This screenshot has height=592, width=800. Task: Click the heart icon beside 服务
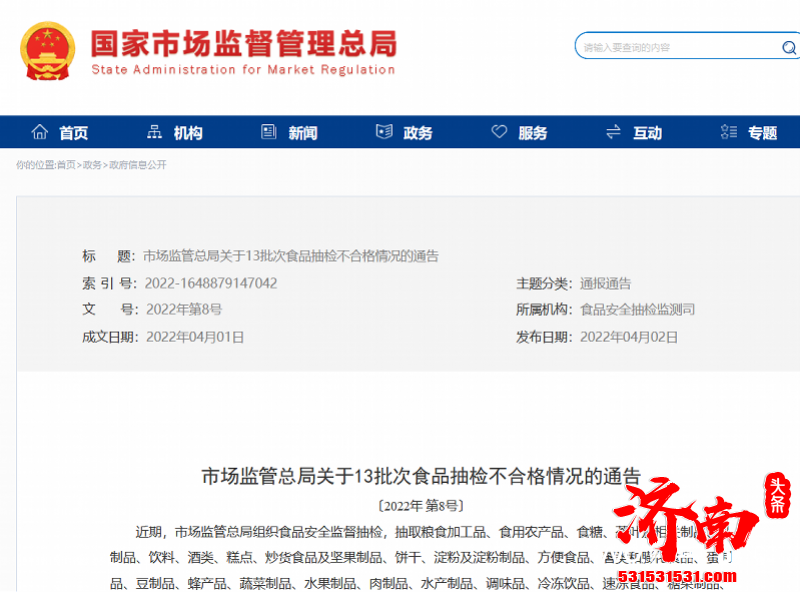[x=499, y=131]
